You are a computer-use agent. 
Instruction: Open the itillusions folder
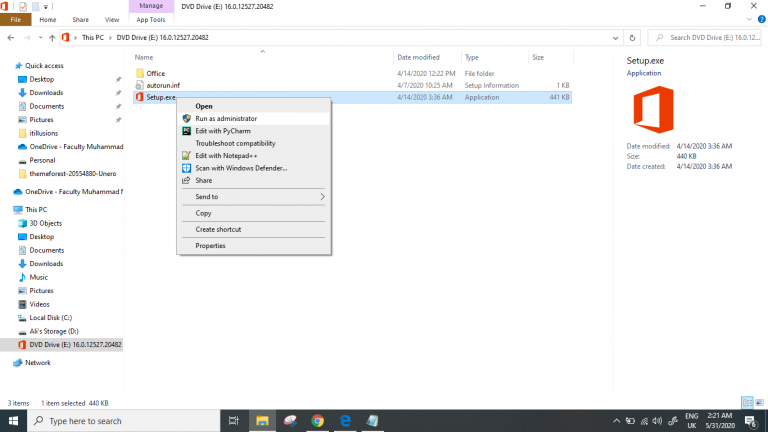point(43,133)
